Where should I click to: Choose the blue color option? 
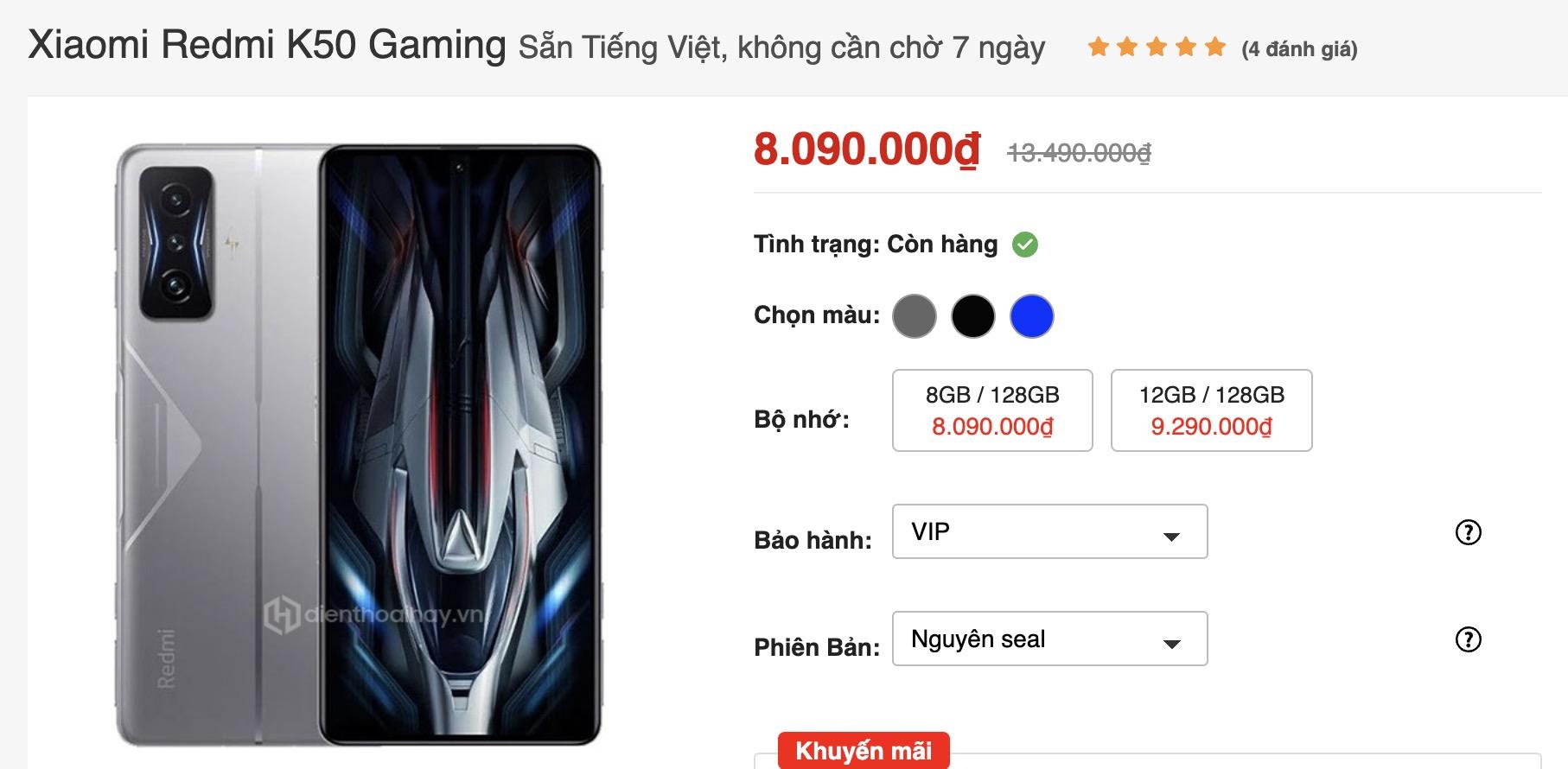[1032, 315]
